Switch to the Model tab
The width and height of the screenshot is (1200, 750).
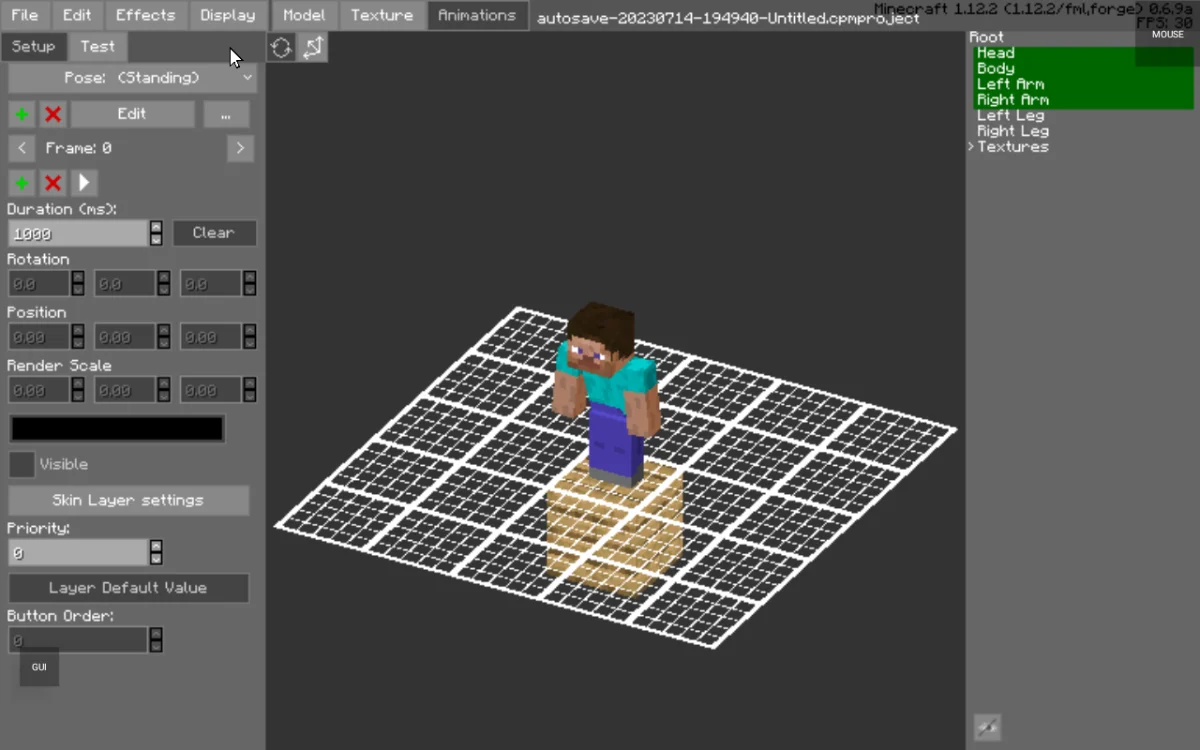304,15
